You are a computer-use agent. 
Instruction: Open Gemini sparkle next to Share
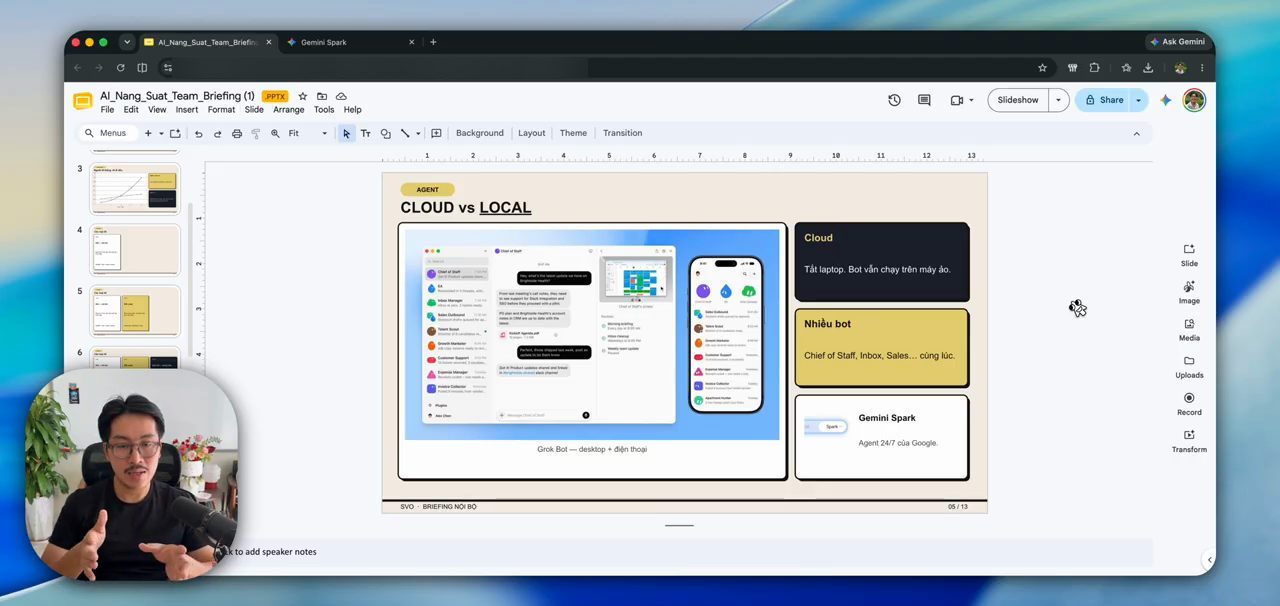(x=1165, y=100)
